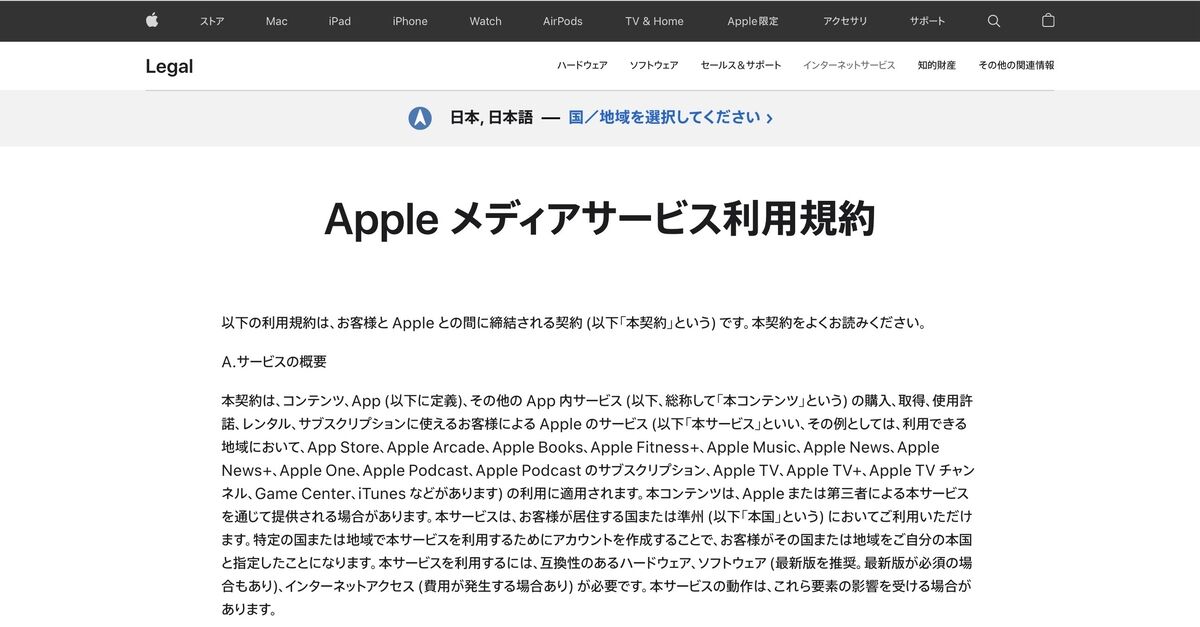The width and height of the screenshot is (1200, 627).
Task: Click the paragraph beginning 以下の利用規約は
Action: point(575,323)
